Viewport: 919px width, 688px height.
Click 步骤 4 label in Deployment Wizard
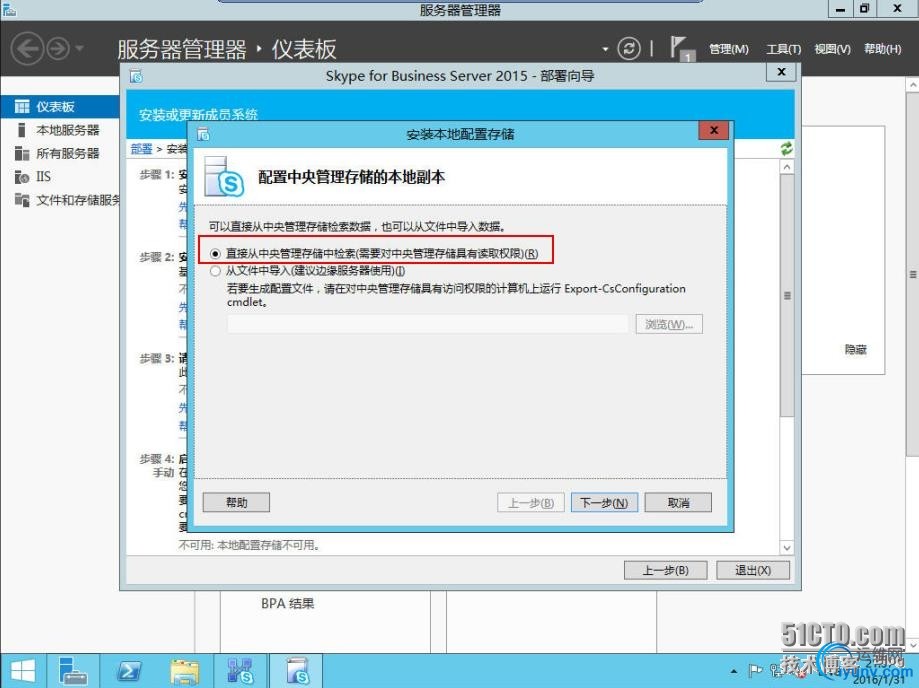(x=156, y=459)
